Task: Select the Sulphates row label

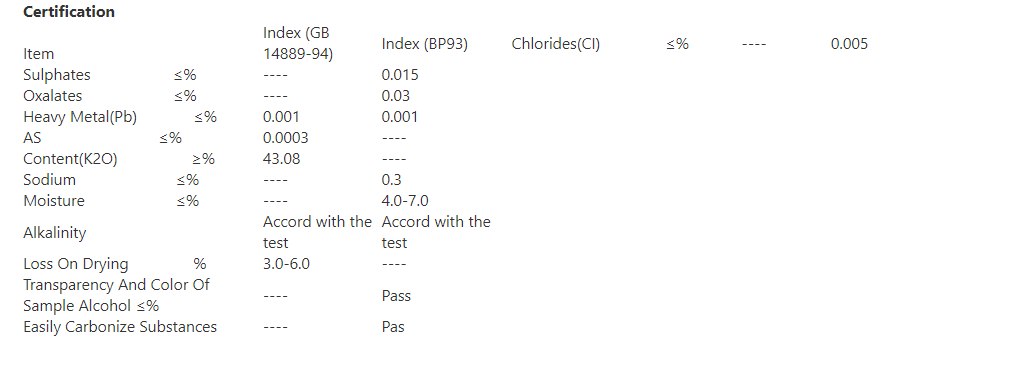Action: click(57, 75)
